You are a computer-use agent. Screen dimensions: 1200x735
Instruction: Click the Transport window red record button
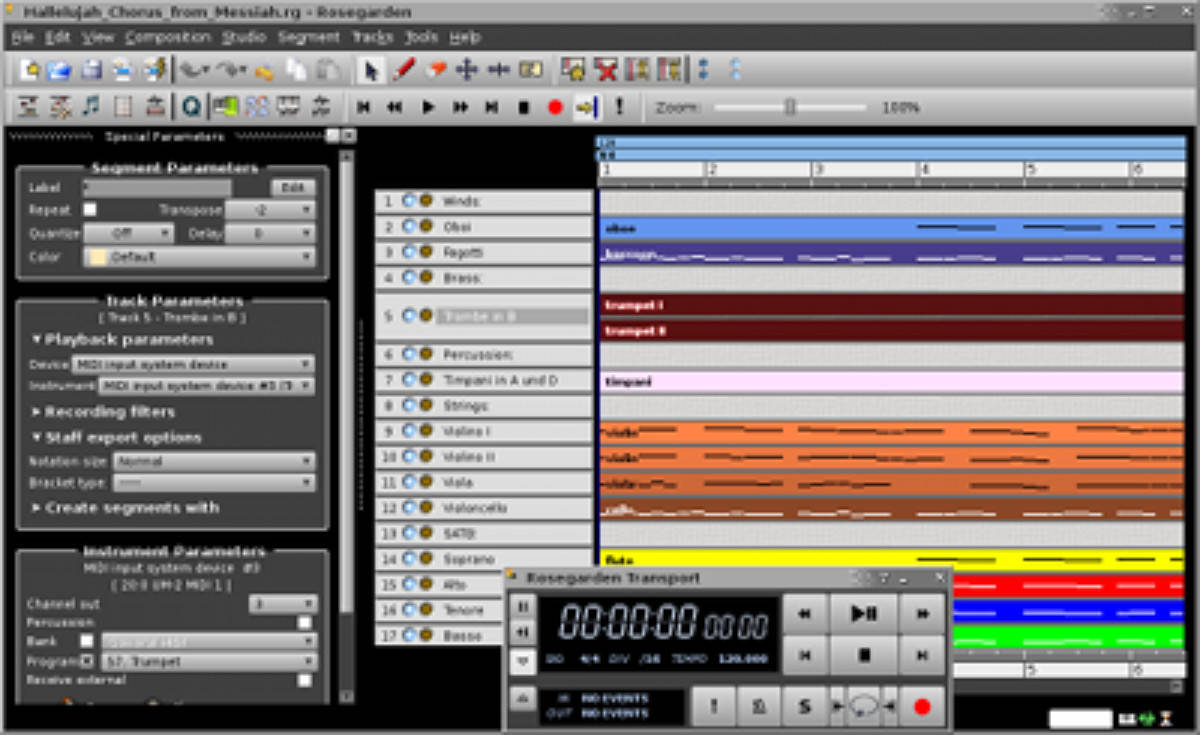tap(922, 707)
